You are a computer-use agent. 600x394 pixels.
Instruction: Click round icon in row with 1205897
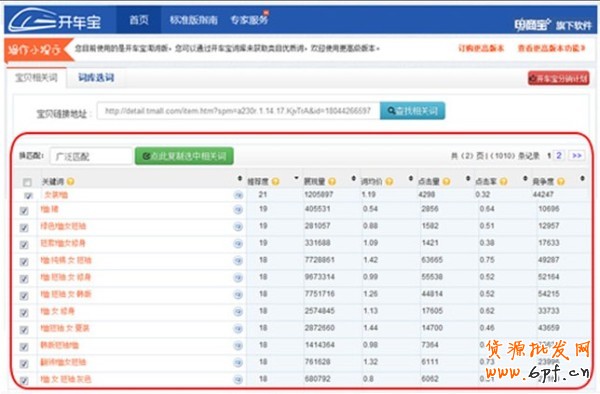pos(238,195)
